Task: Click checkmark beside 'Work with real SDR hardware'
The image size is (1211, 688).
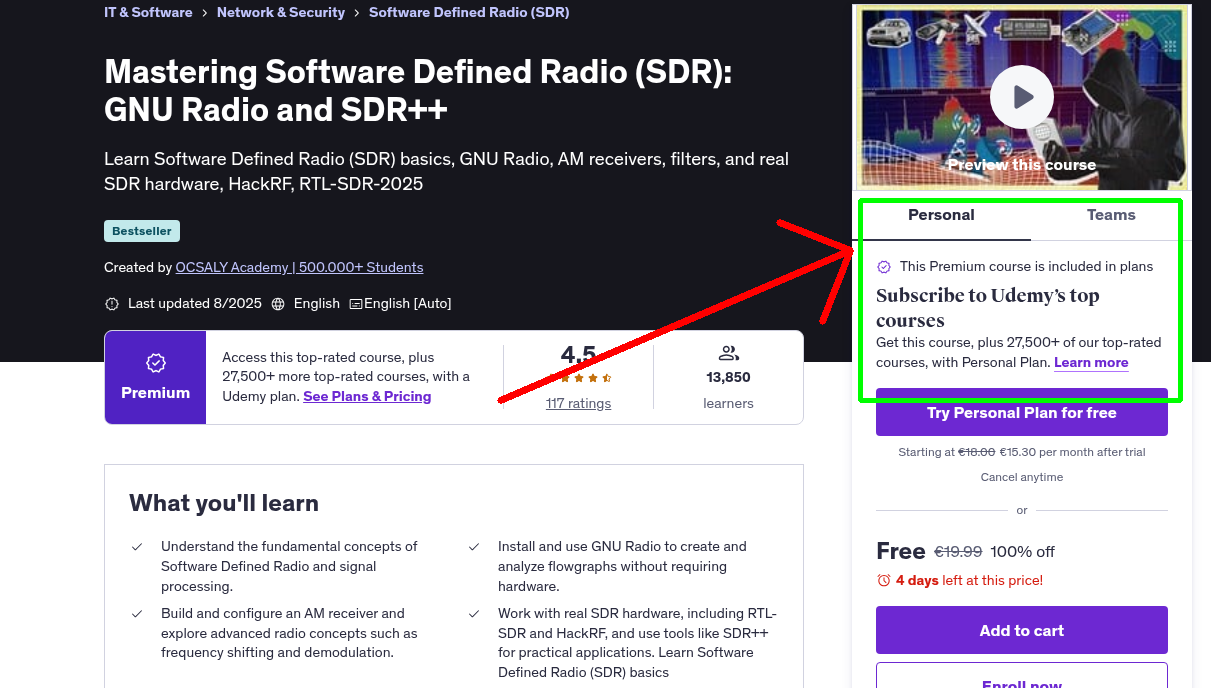Action: pyautogui.click(x=474, y=614)
